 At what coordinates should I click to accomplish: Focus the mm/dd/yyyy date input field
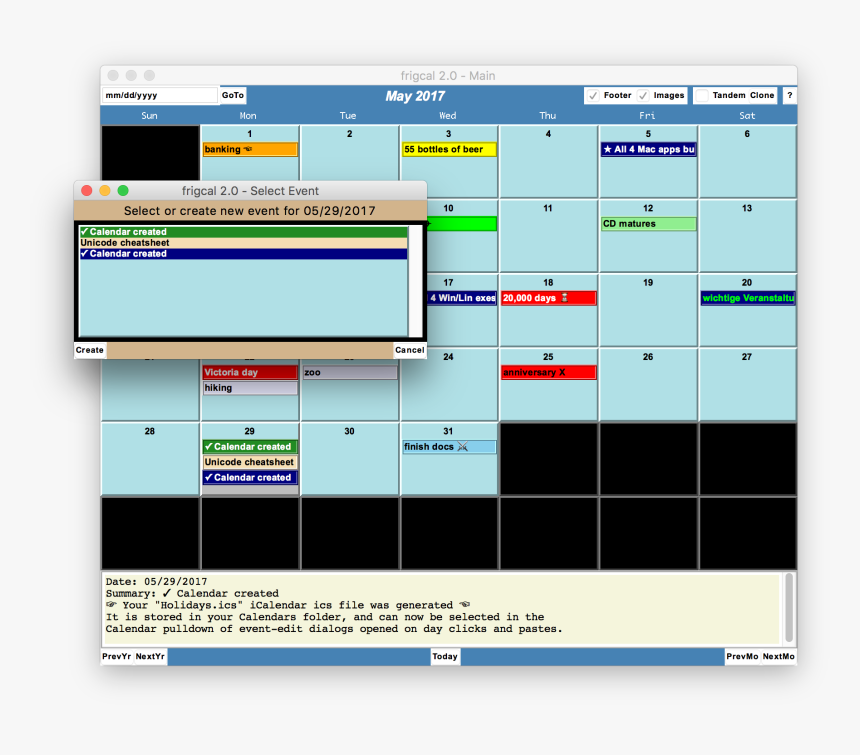click(x=159, y=96)
